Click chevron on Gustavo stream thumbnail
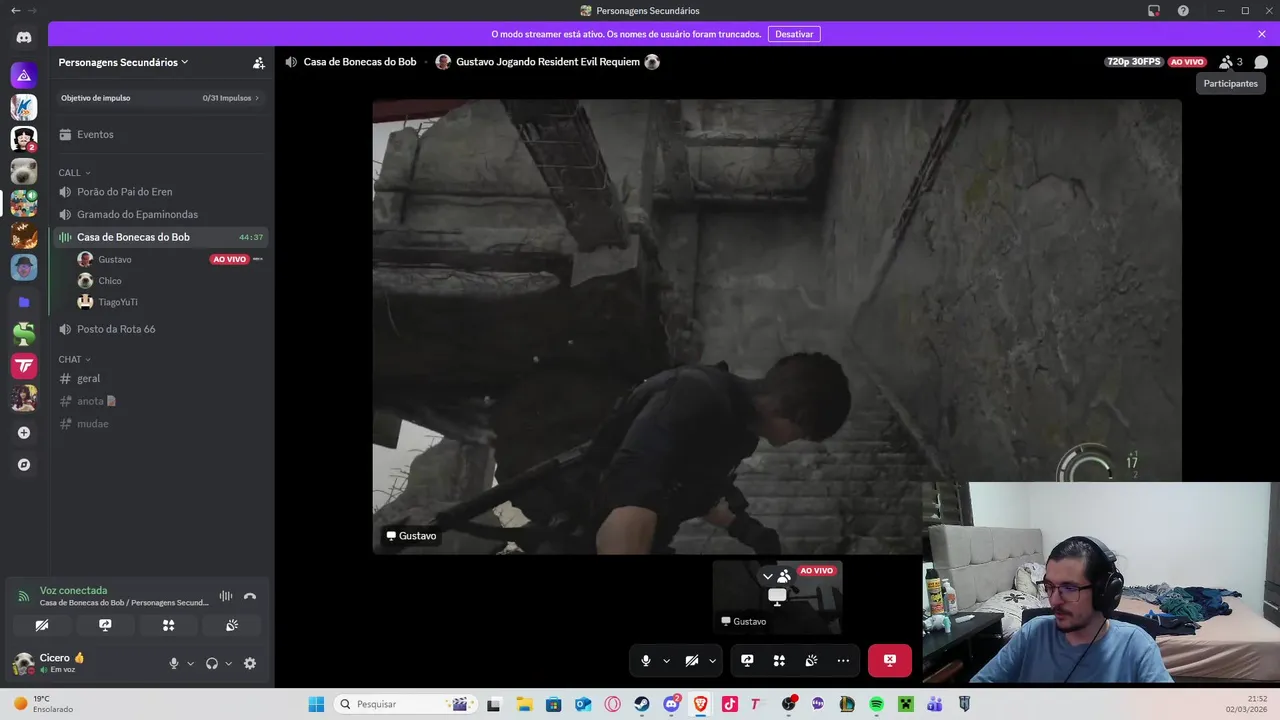Image resolution: width=1280 pixels, height=720 pixels. click(767, 577)
